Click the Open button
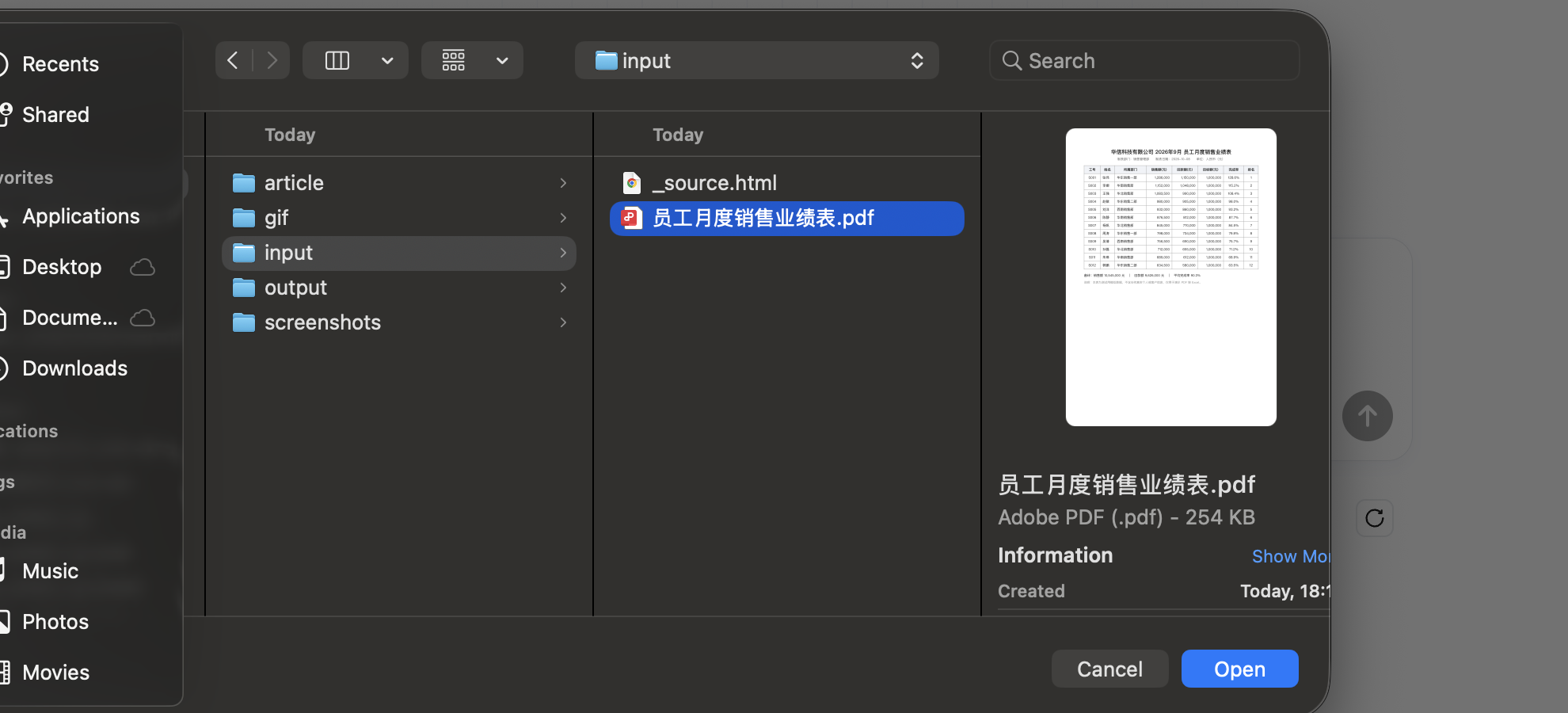 click(x=1240, y=669)
